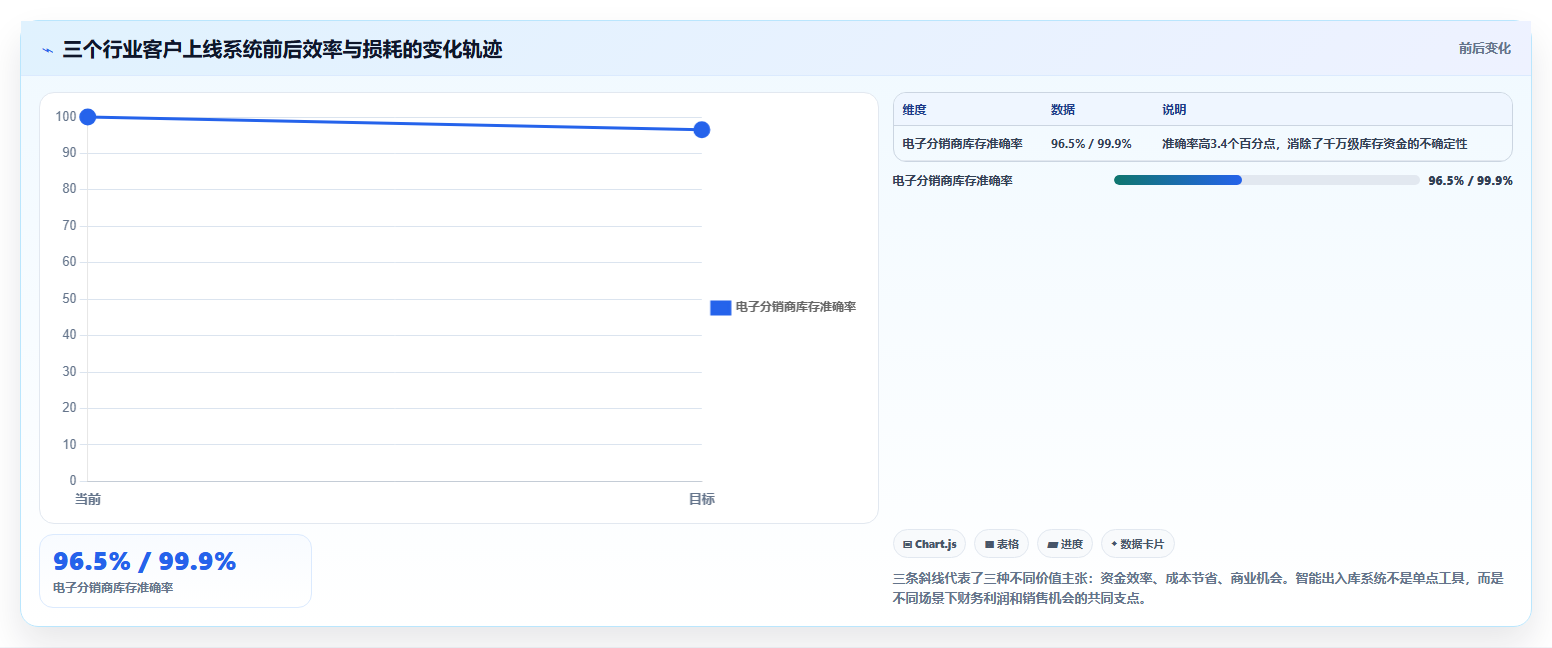This screenshot has width=1552, height=648.
Task: Click the 96.5% / 99.9% value beside the progress bar
Action: pyautogui.click(x=1470, y=181)
